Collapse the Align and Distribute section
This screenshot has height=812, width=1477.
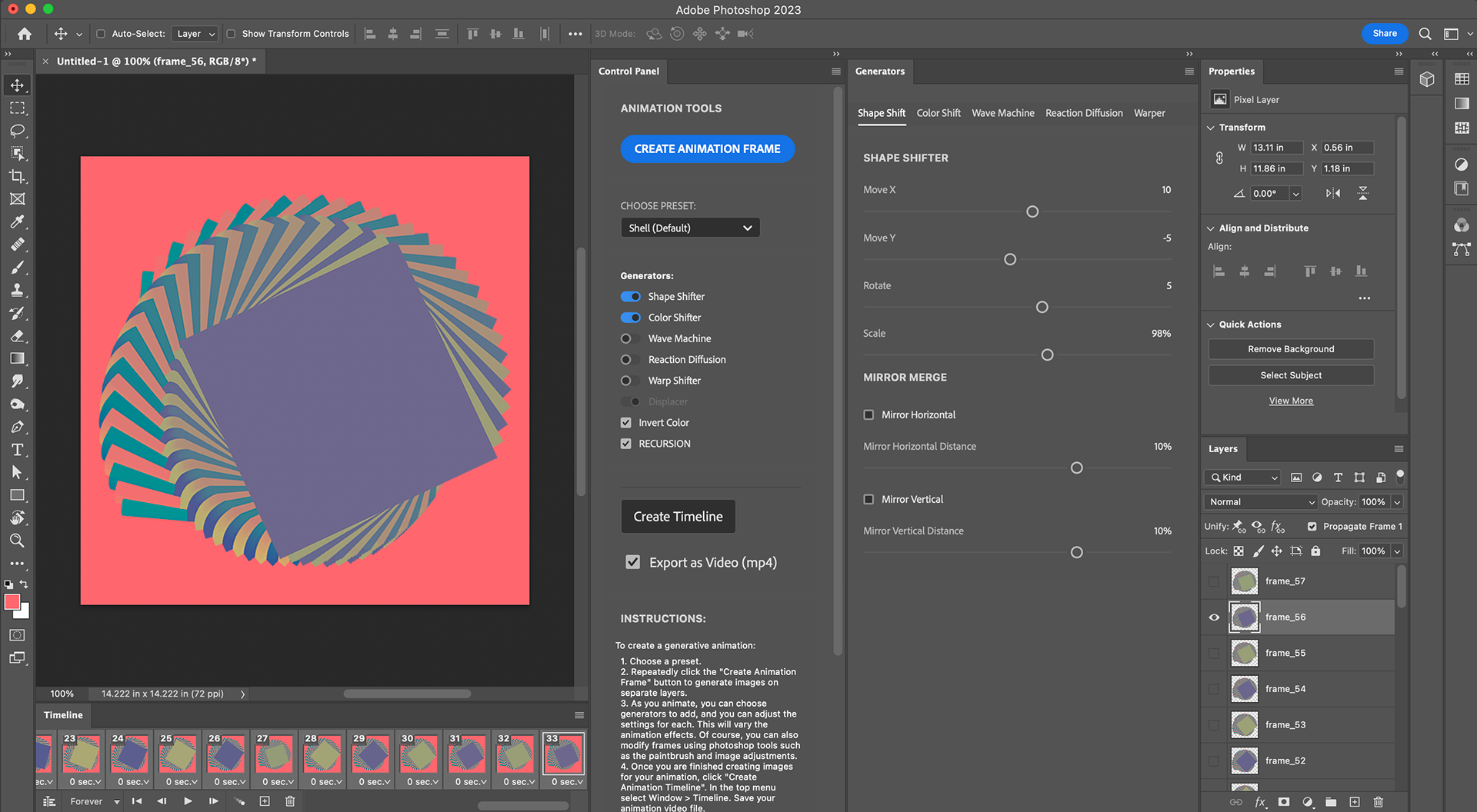point(1211,228)
